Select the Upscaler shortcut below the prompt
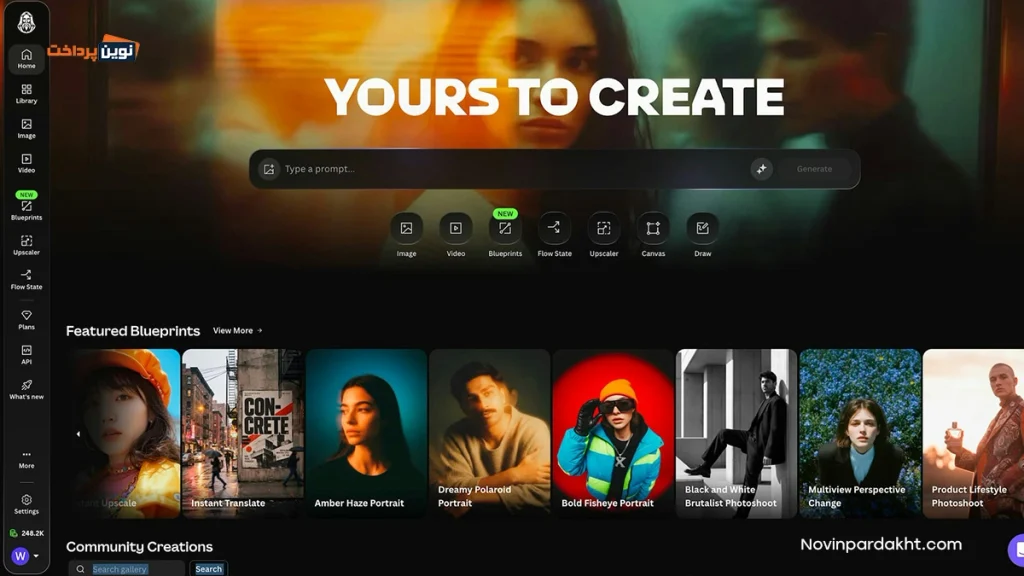The height and width of the screenshot is (576, 1024). coord(603,235)
